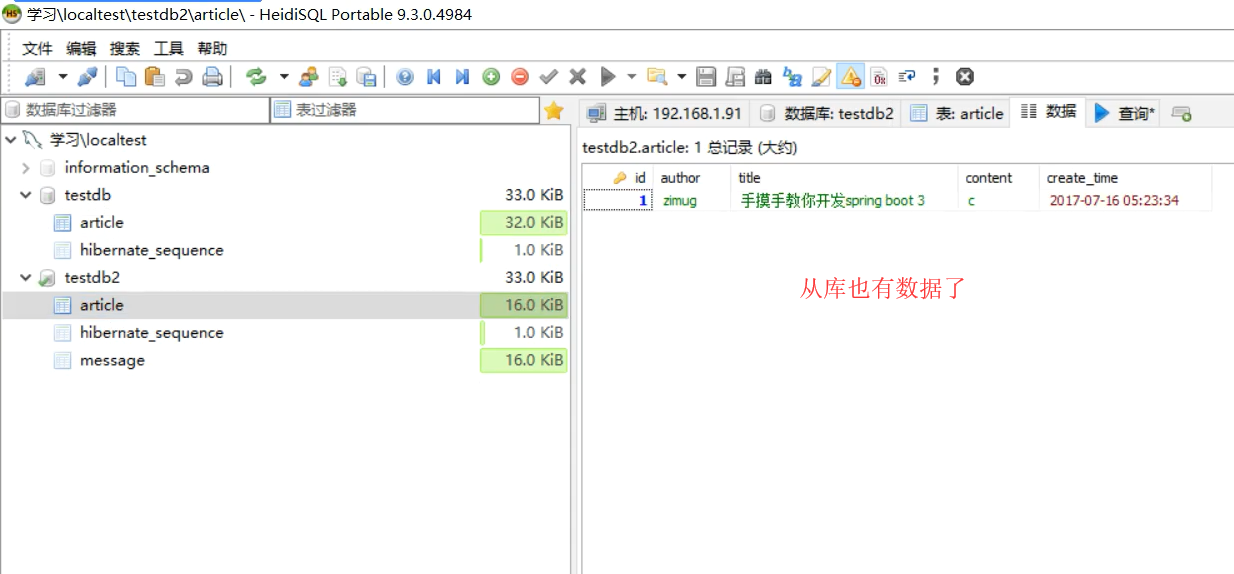Image resolution: width=1234 pixels, height=574 pixels.
Task: Go to first row icon
Action: tap(434, 77)
